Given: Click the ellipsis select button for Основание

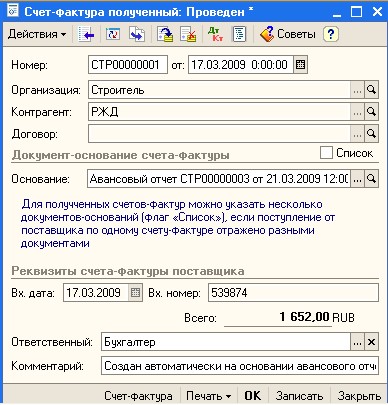Looking at the screenshot, I should 357,179.
